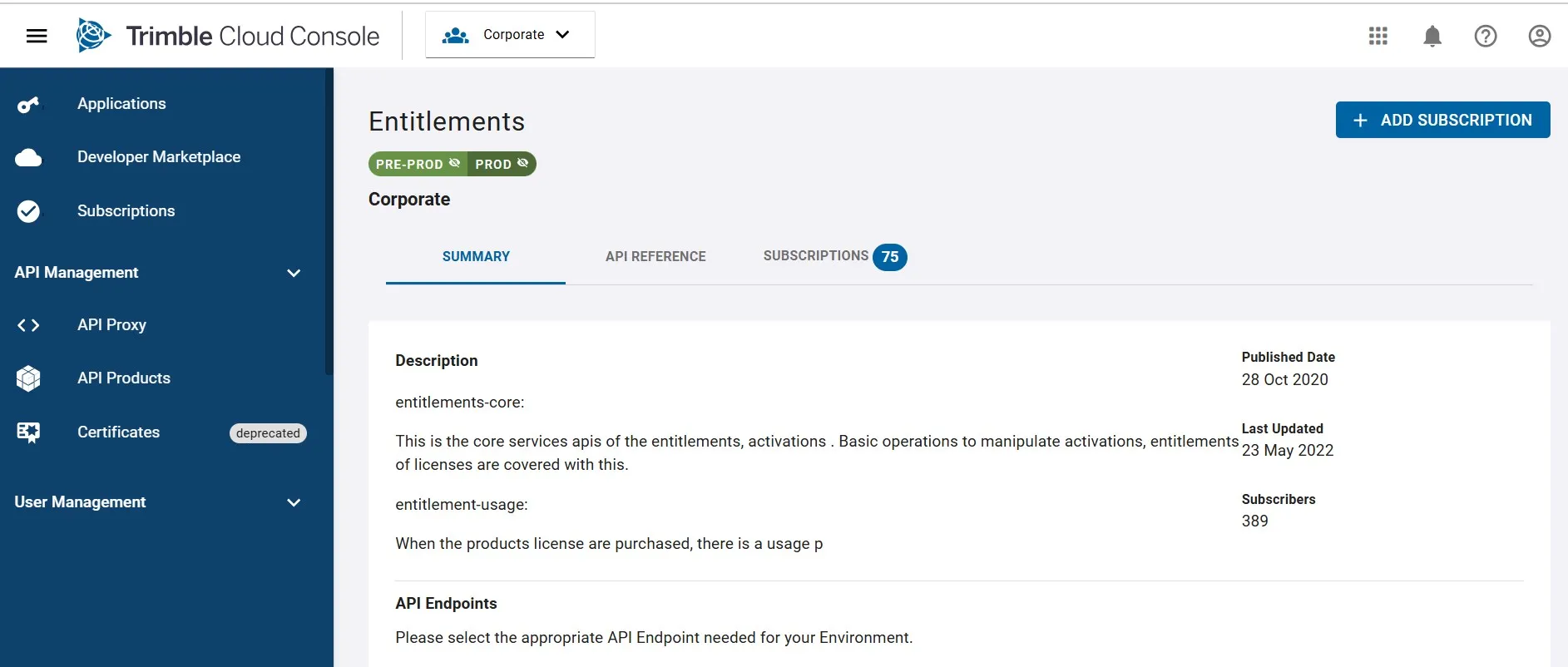
Task: Click the API Endpoints heading
Action: pos(446,604)
